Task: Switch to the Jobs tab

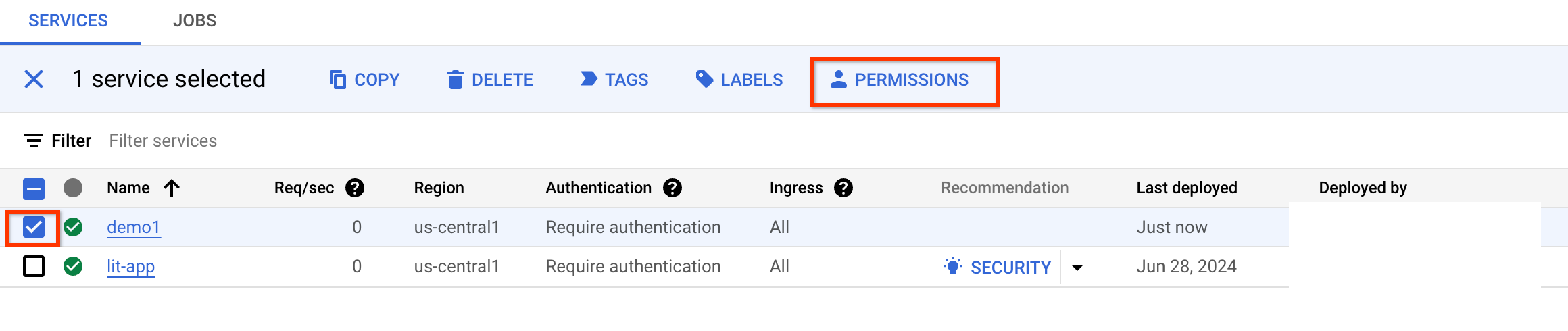Action: tap(195, 20)
